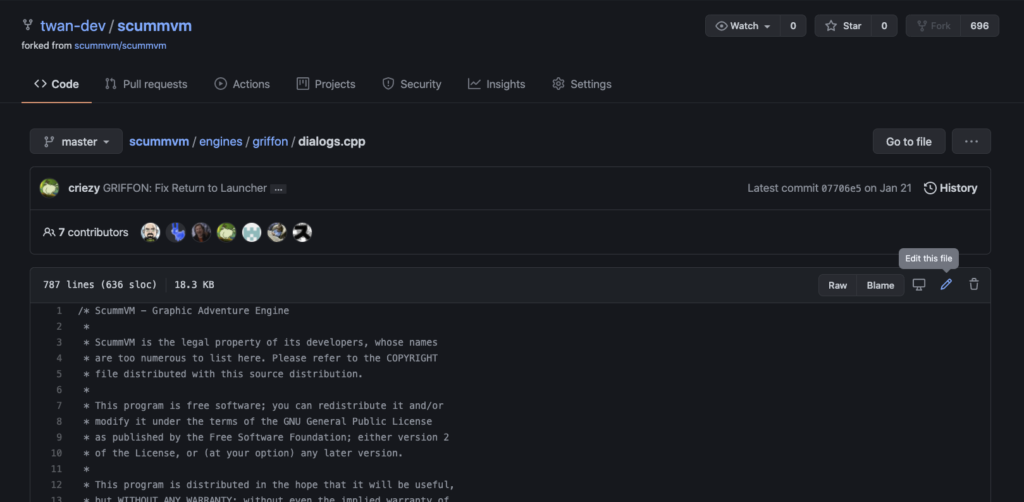
Task: Click third contributor avatar
Action: click(201, 232)
